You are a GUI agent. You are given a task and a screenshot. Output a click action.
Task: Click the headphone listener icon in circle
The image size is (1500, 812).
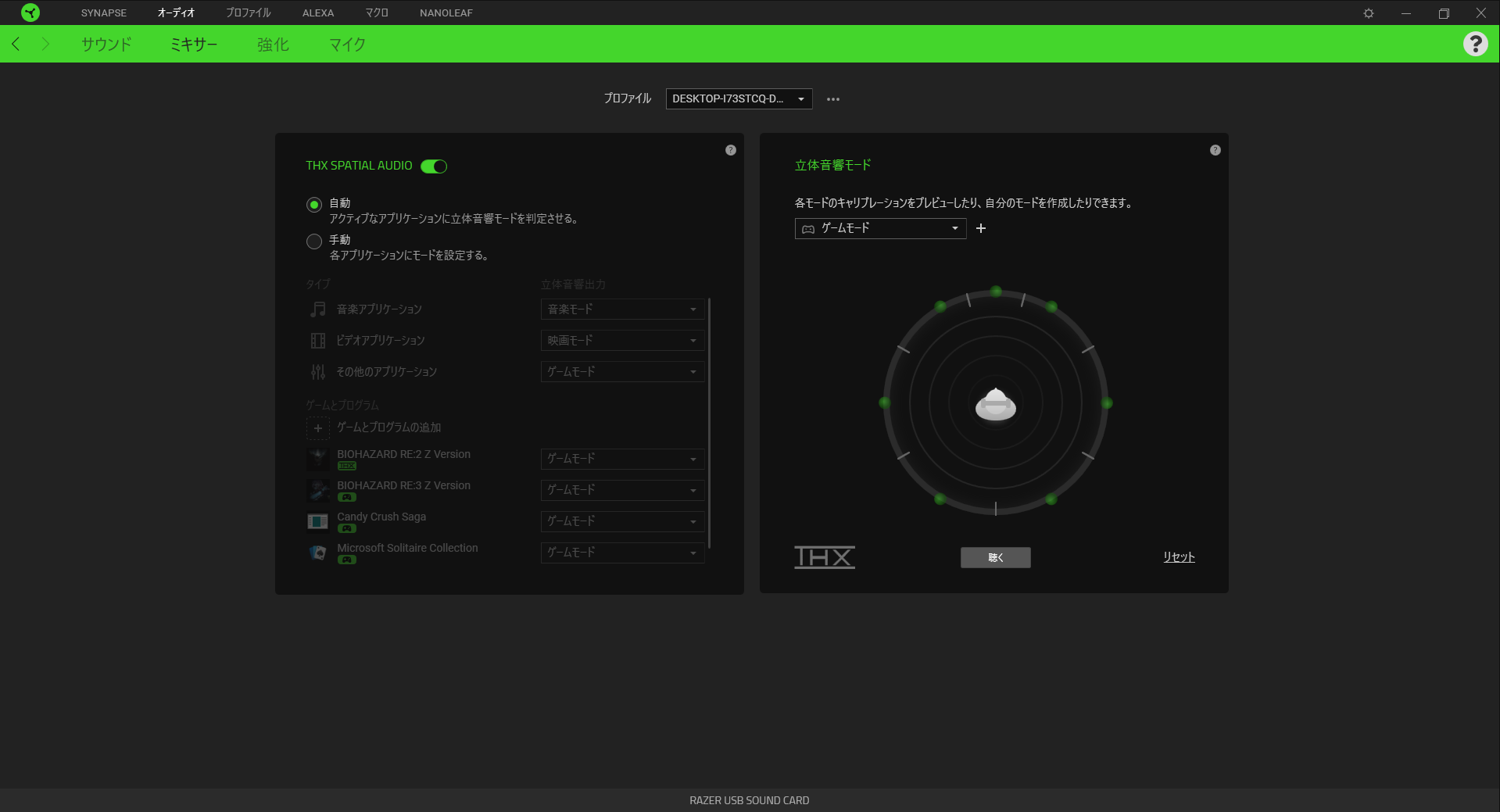995,404
